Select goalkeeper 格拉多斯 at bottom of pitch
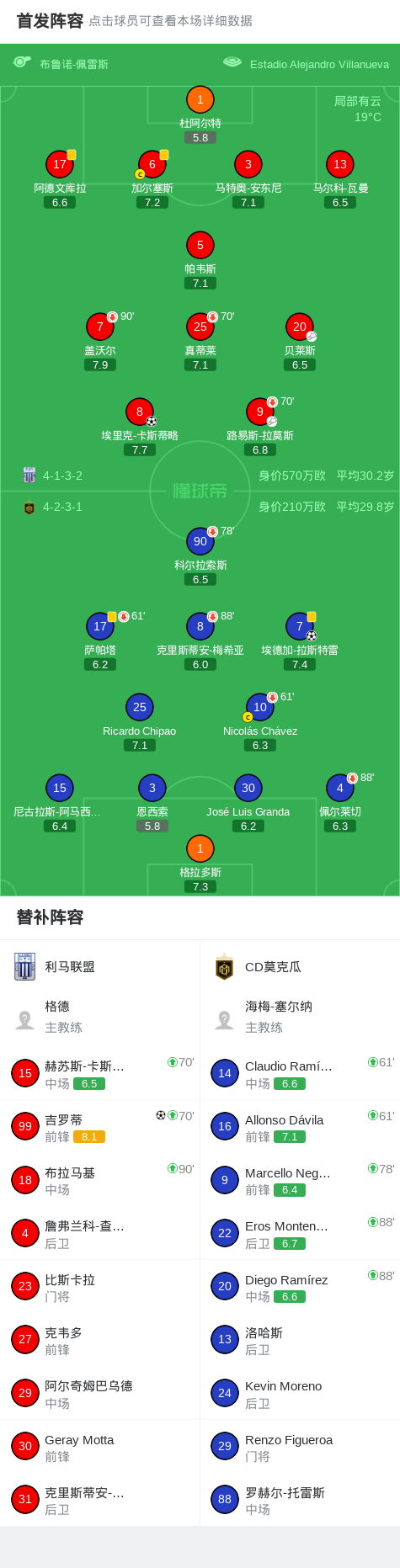The image size is (400, 1568). (x=200, y=848)
